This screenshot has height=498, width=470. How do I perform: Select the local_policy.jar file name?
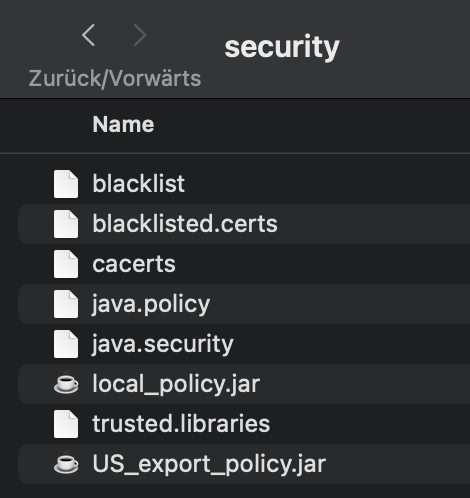[x=176, y=384]
